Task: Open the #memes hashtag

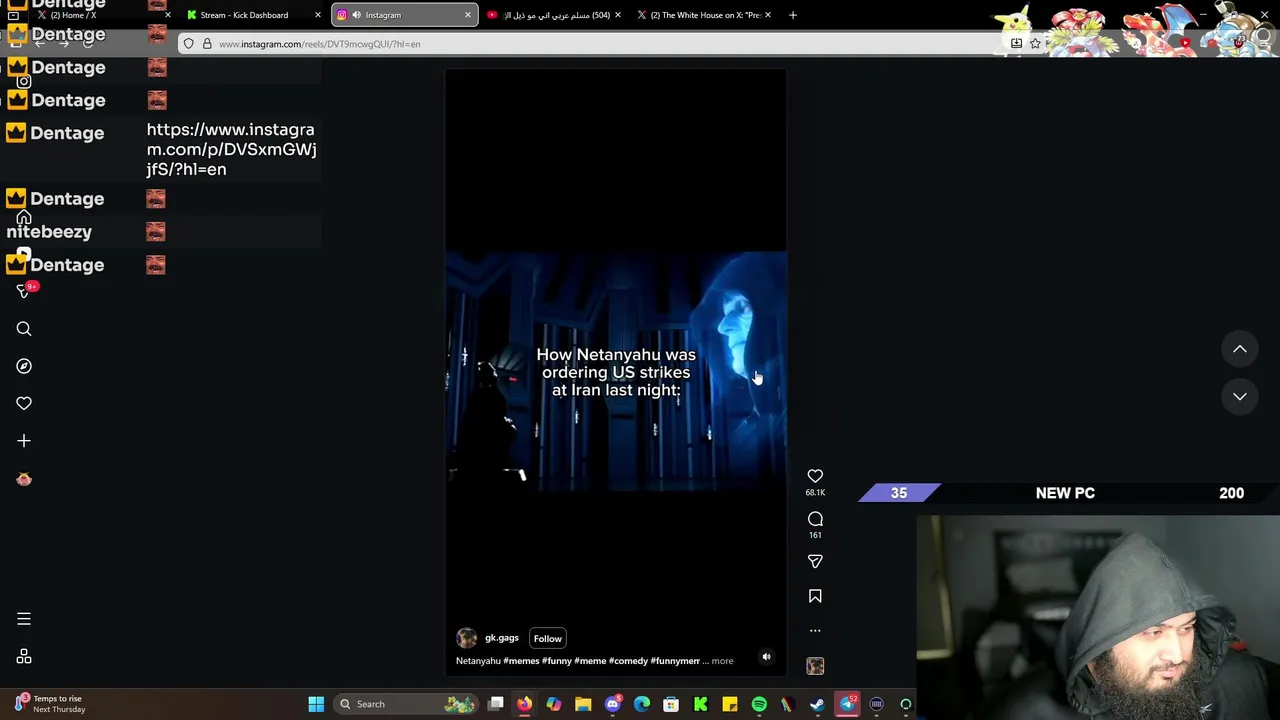Action: coord(521,661)
